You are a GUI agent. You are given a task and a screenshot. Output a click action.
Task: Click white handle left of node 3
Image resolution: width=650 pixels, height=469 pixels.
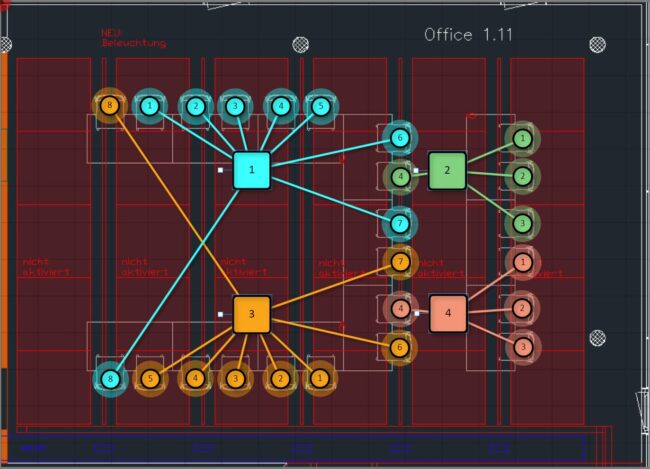221,314
